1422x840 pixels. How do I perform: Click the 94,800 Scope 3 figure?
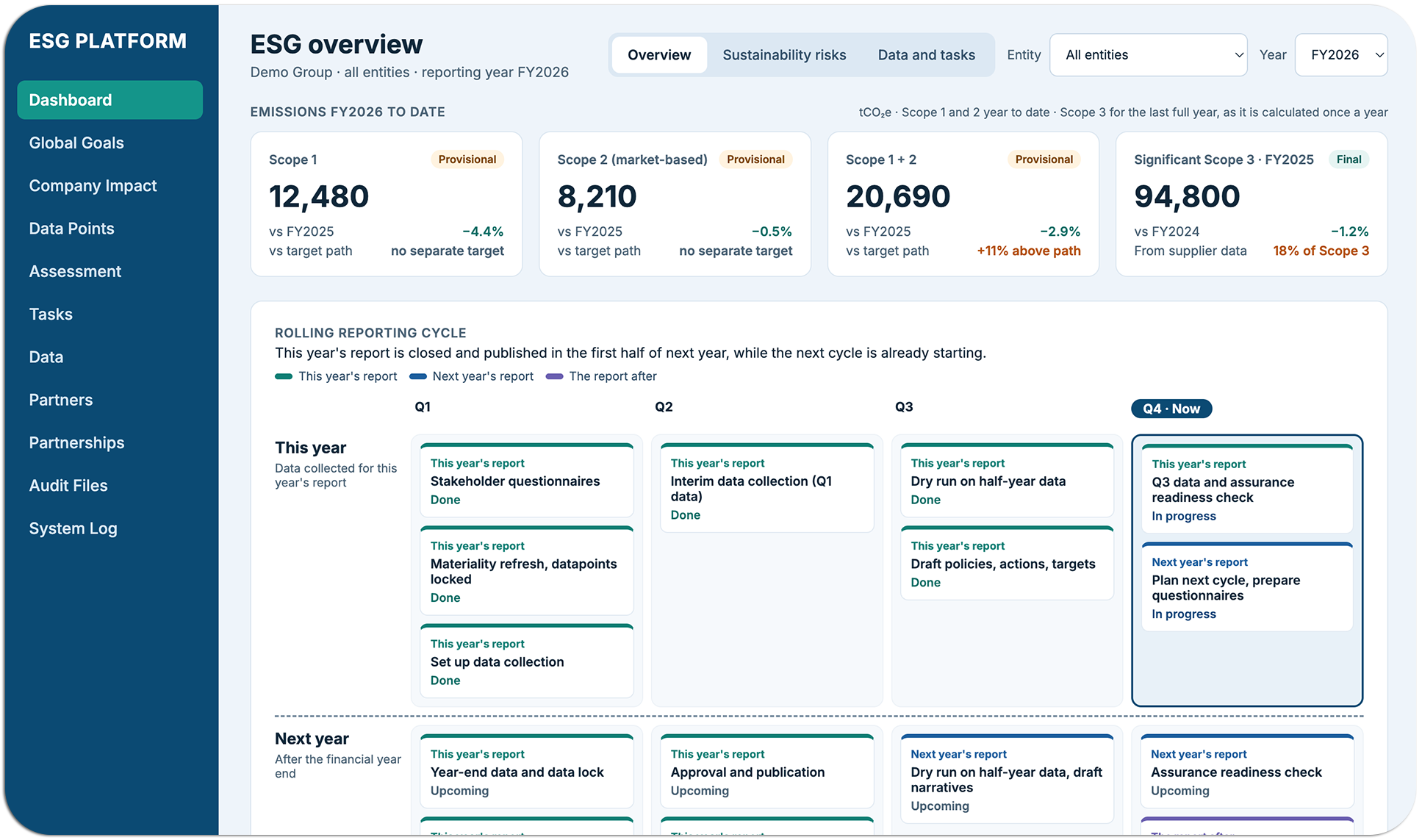[x=1187, y=197]
